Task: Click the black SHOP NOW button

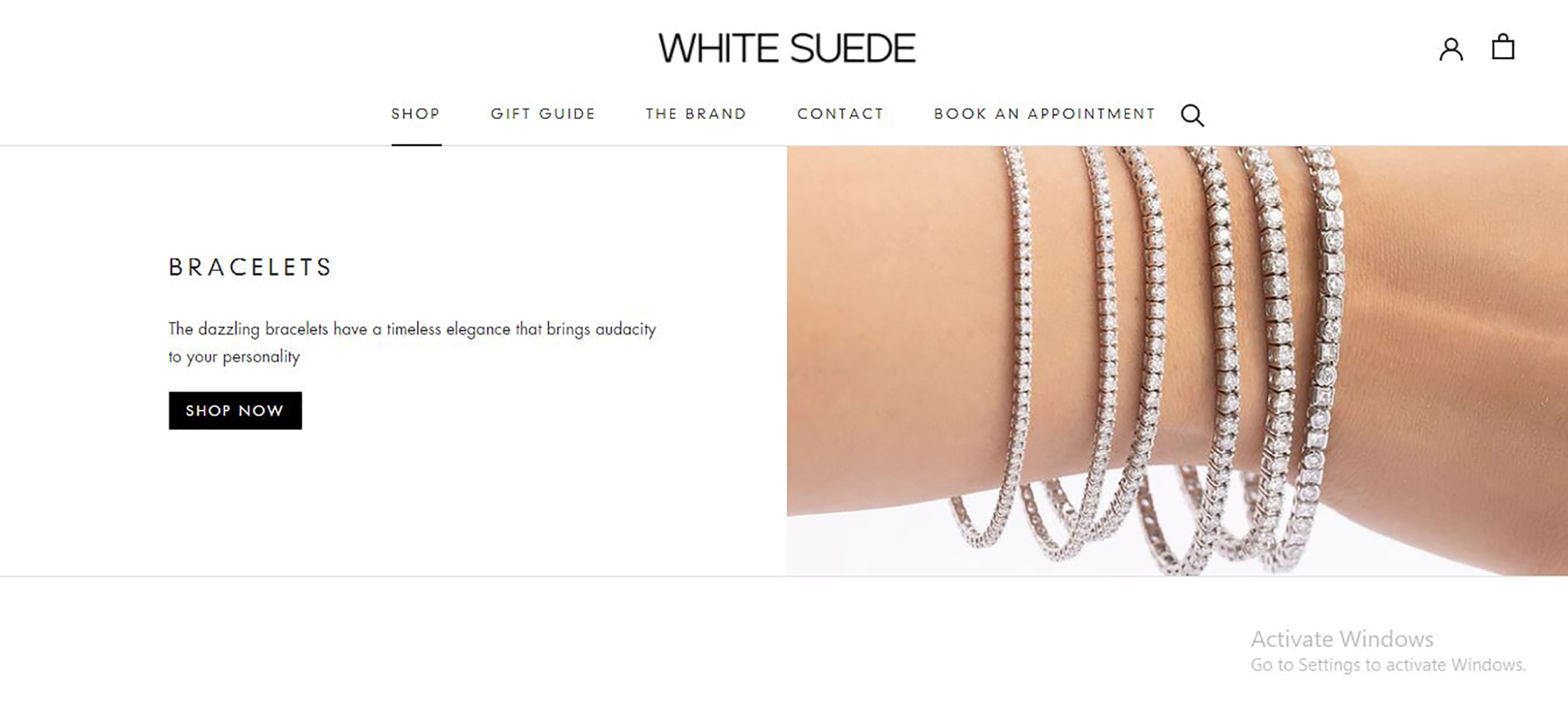Action: pyautogui.click(x=235, y=411)
